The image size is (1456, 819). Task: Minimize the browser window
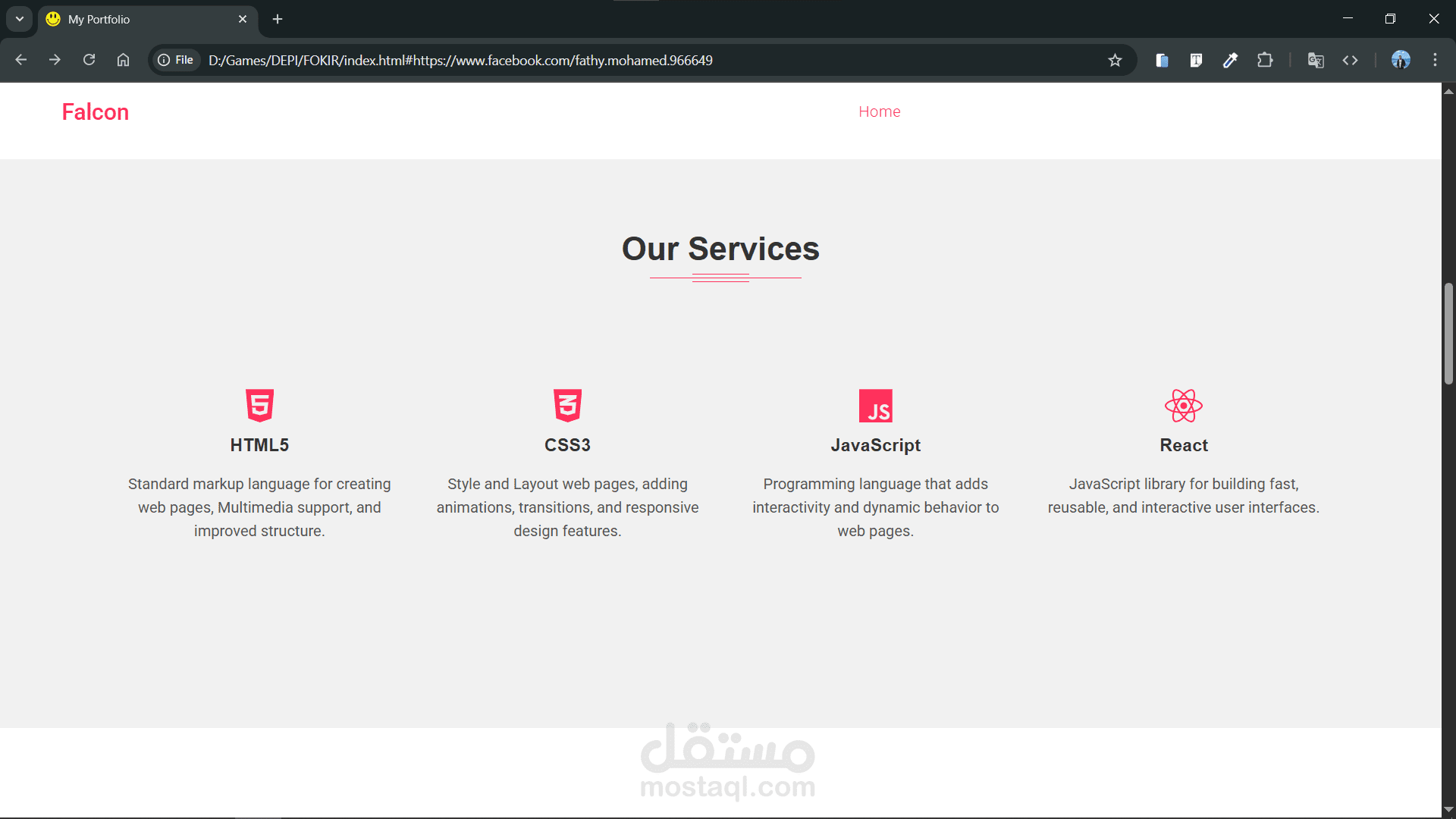(x=1348, y=19)
